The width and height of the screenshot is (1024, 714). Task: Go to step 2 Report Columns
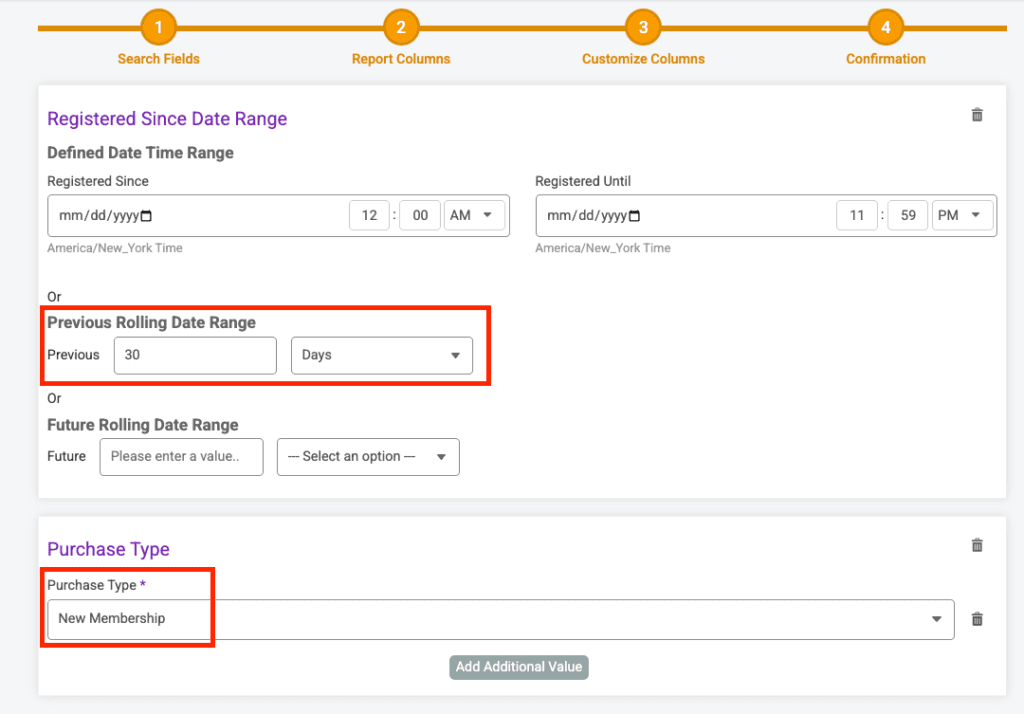[x=400, y=28]
